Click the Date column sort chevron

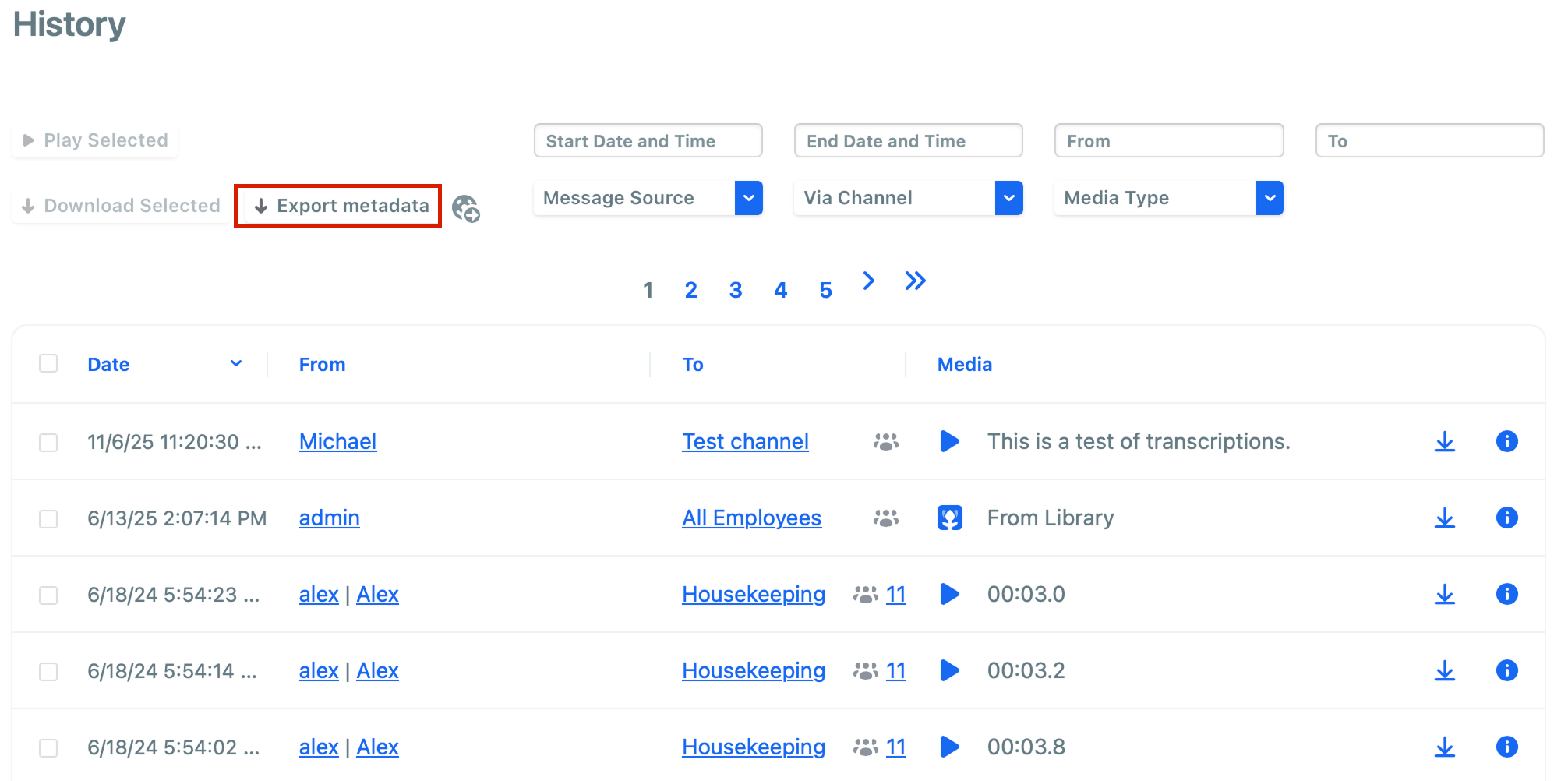236,363
